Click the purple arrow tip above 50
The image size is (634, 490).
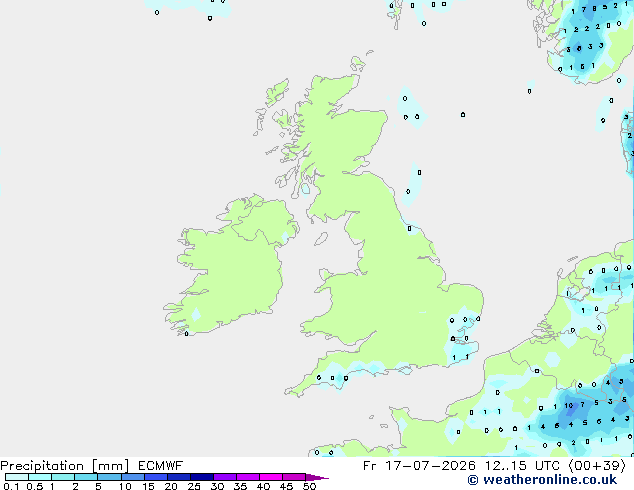click(x=317, y=477)
